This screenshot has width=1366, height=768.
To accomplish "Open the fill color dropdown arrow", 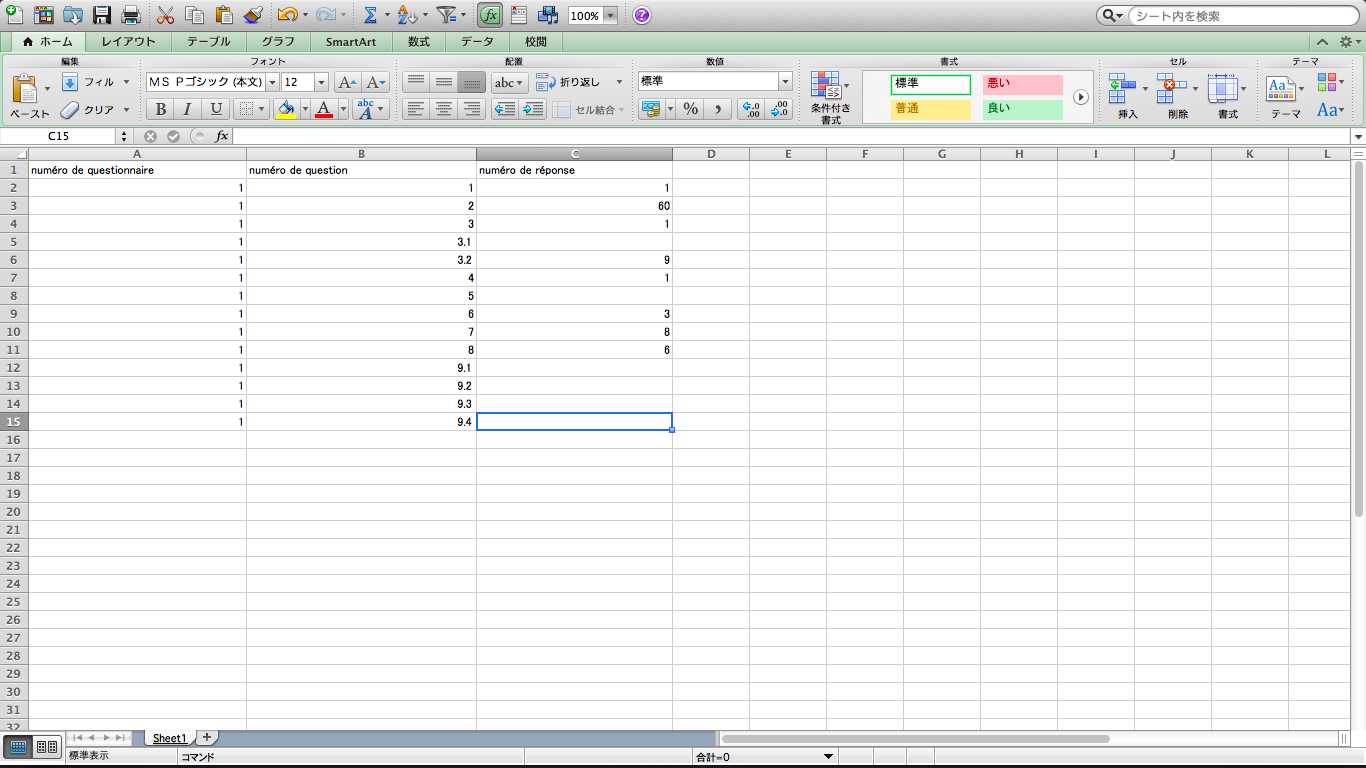I will (x=305, y=110).
